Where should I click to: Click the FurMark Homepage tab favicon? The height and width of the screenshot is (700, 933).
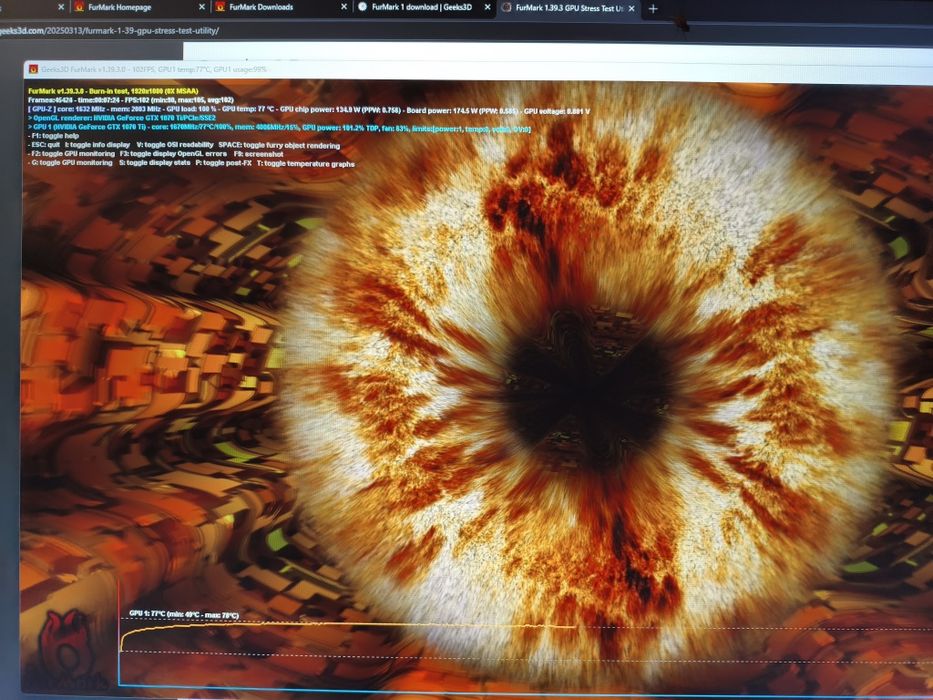79,7
